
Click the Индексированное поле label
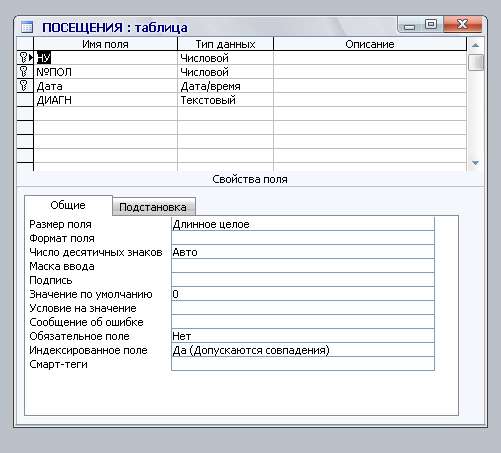click(x=88, y=350)
